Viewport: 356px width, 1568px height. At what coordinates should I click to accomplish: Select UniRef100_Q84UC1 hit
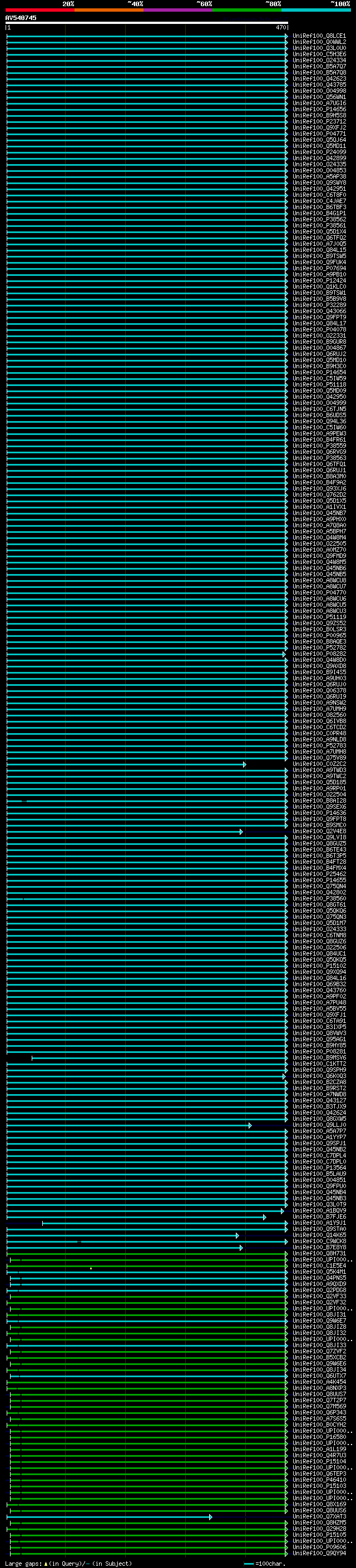(319, 953)
